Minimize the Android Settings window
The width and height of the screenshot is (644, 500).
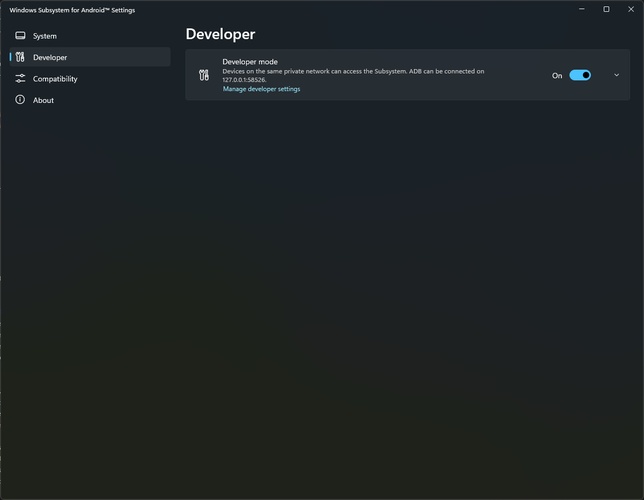coord(582,9)
